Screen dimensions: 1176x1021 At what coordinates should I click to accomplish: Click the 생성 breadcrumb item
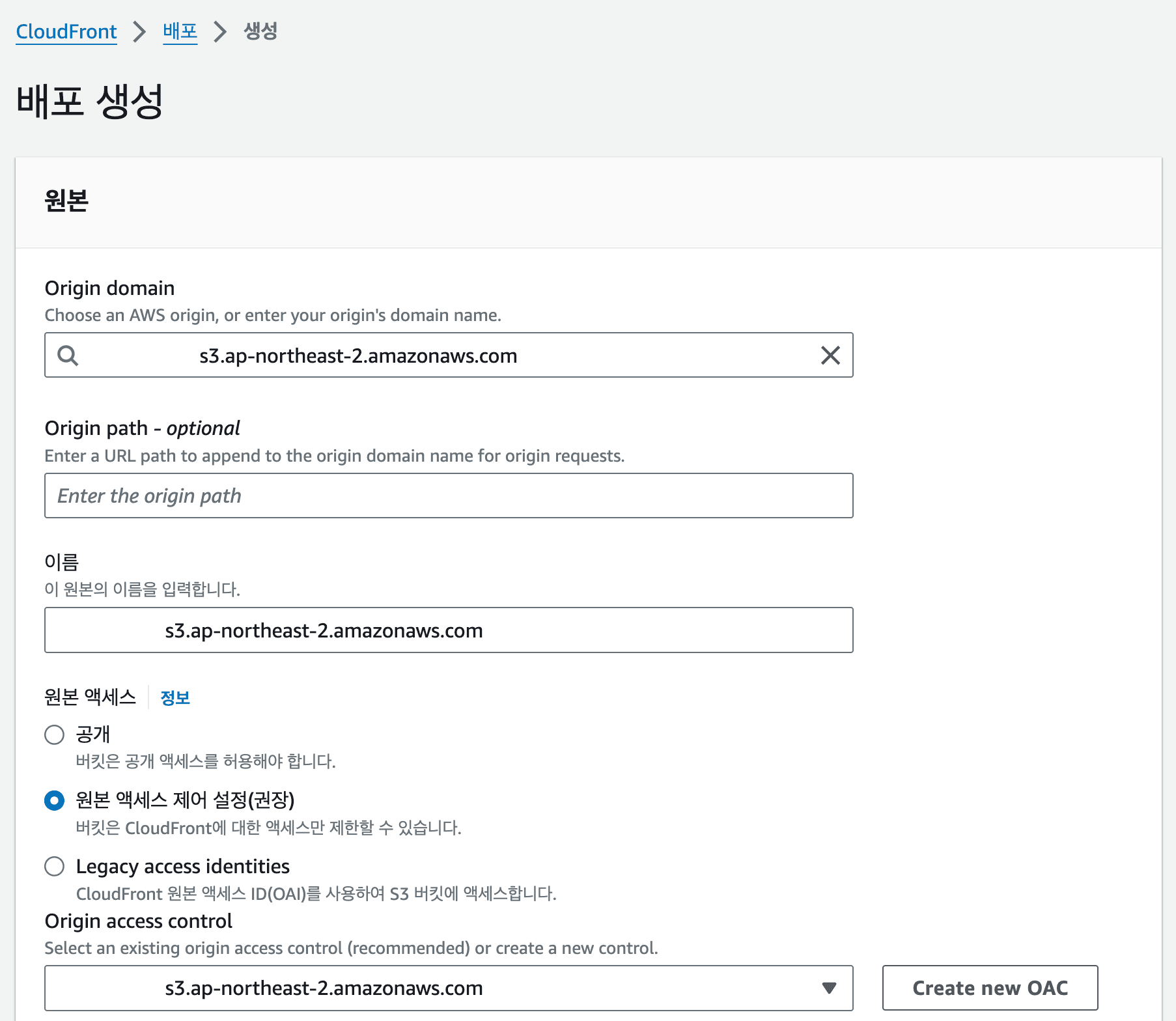(260, 31)
